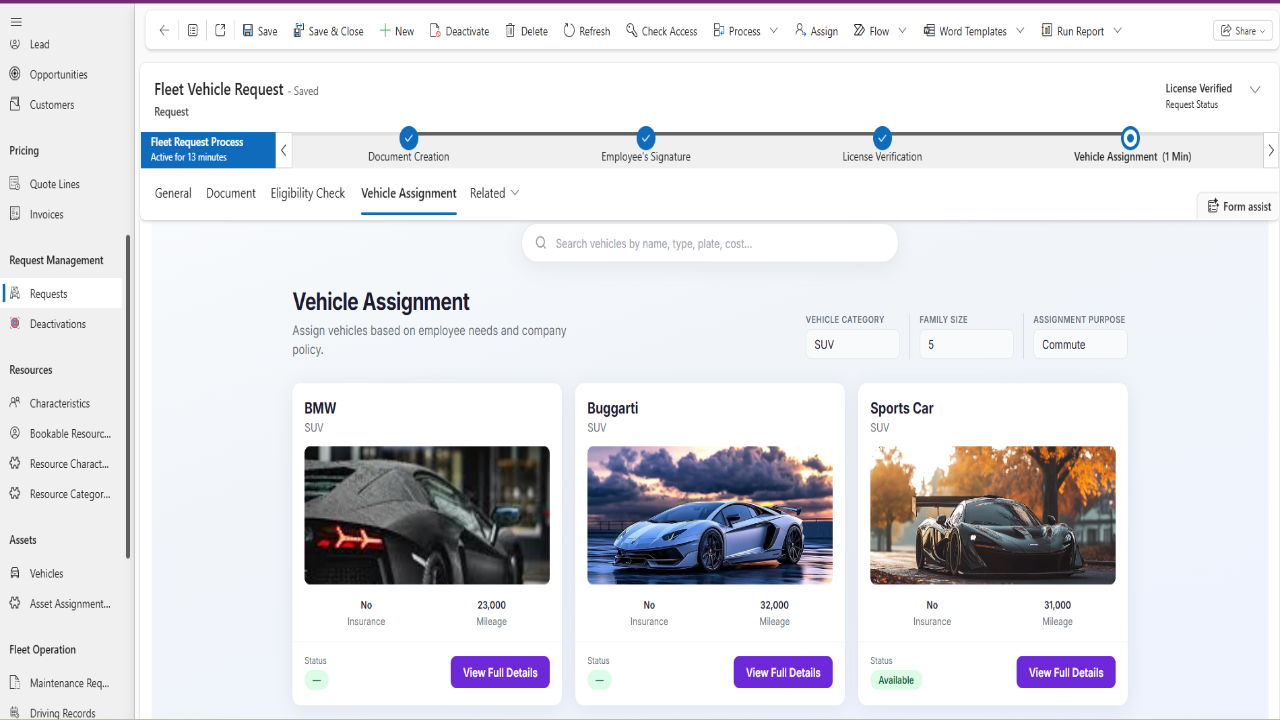Switch to the Document tab
The image size is (1280, 720).
[231, 193]
